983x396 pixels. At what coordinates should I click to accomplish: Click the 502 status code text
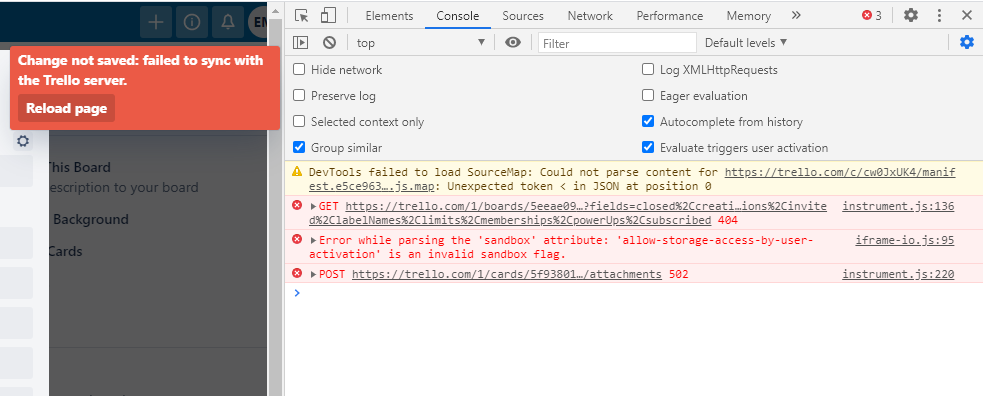[678, 274]
